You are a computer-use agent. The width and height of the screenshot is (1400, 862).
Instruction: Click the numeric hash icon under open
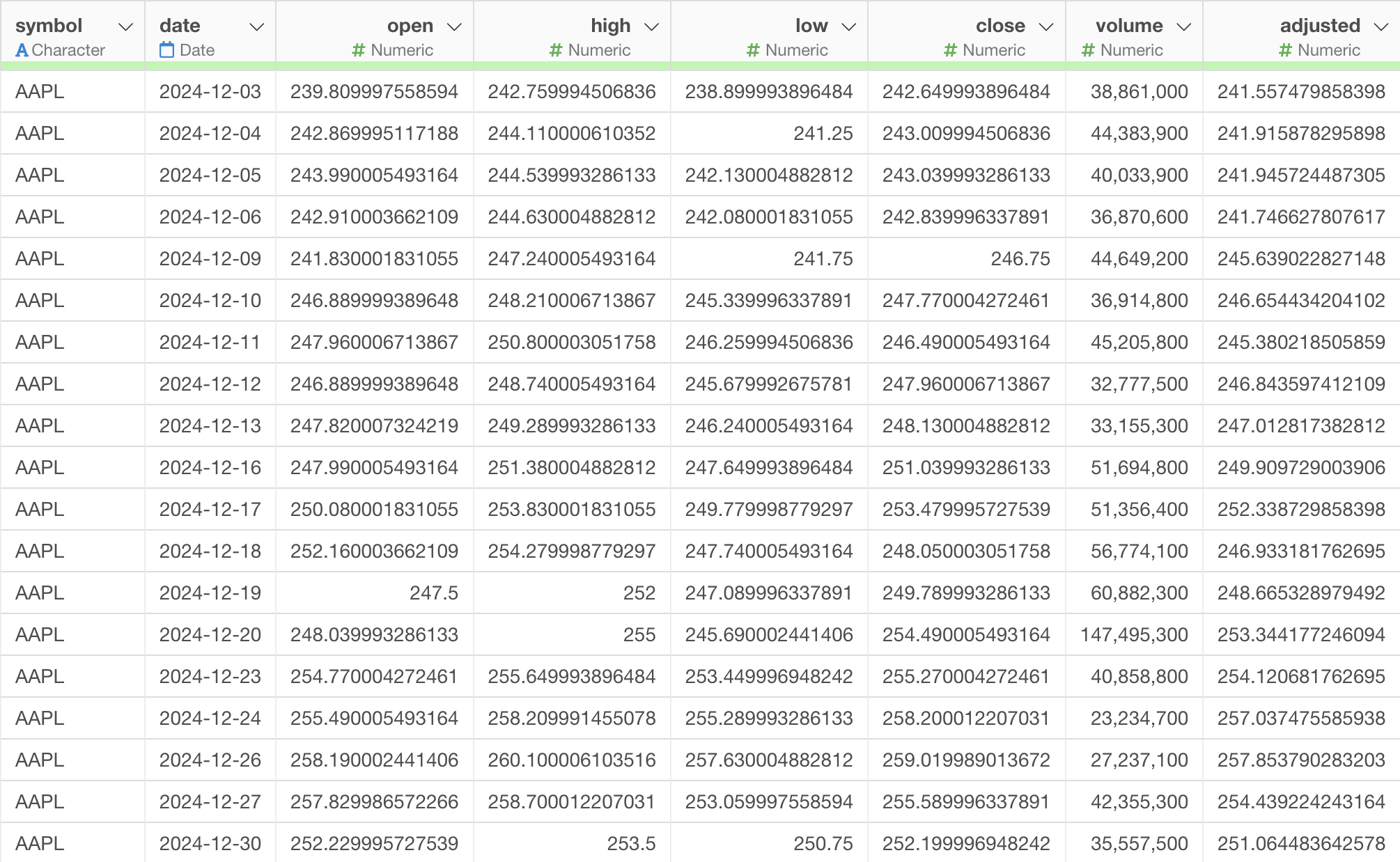[358, 50]
